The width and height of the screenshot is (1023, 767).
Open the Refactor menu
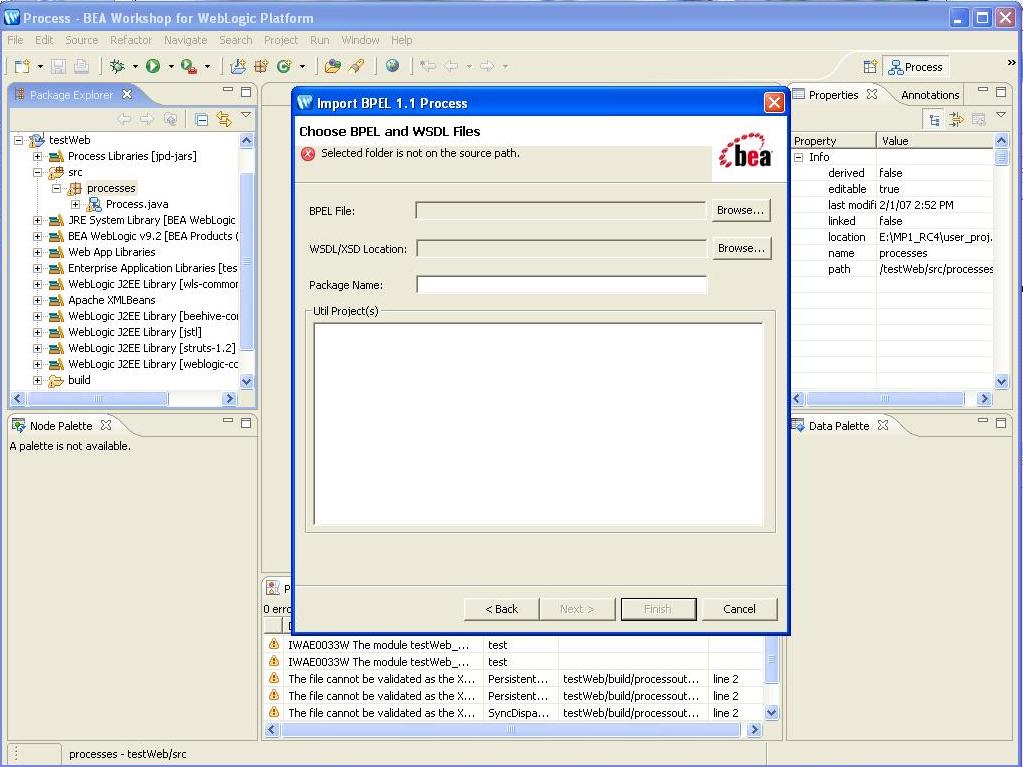click(130, 40)
